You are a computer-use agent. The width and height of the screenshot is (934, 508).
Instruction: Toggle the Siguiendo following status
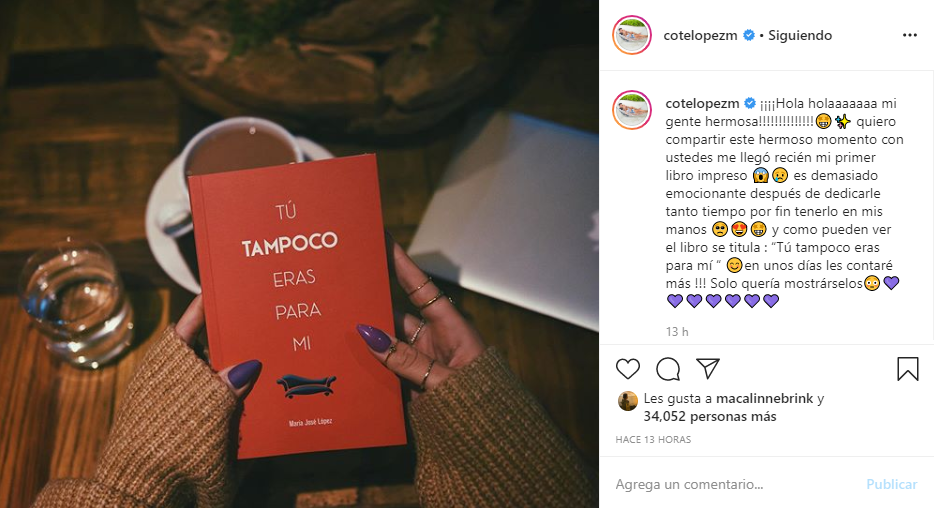[x=800, y=35]
